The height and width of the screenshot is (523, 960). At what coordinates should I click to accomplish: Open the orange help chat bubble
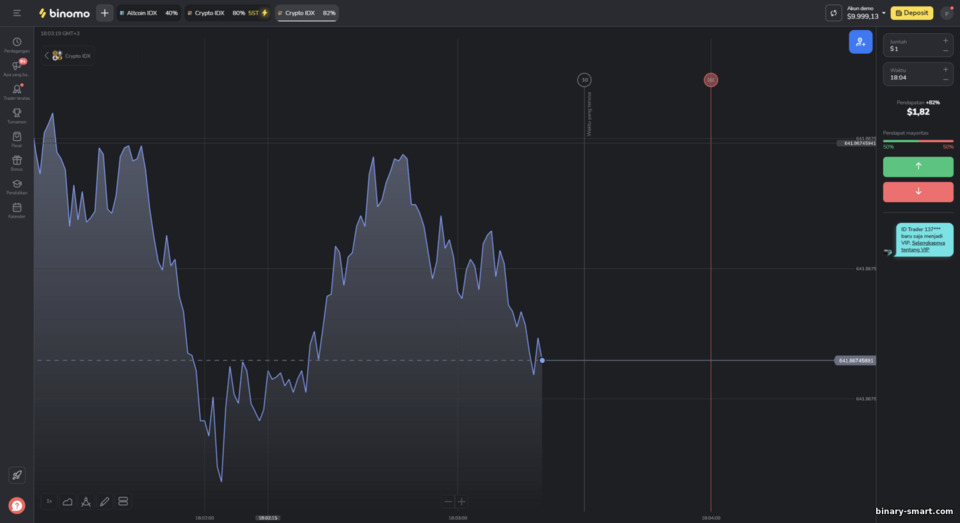coord(17,505)
